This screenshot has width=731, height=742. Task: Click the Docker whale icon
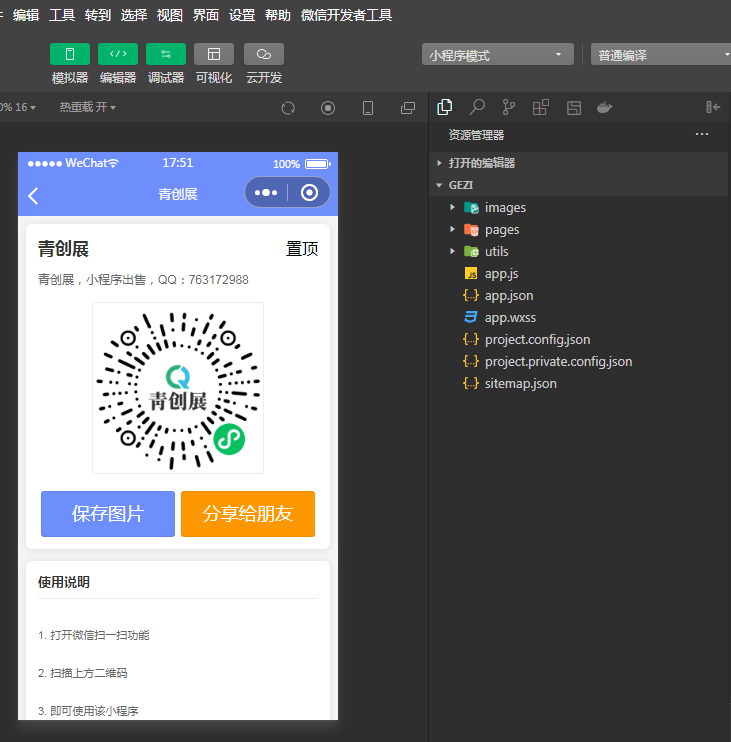(x=604, y=107)
